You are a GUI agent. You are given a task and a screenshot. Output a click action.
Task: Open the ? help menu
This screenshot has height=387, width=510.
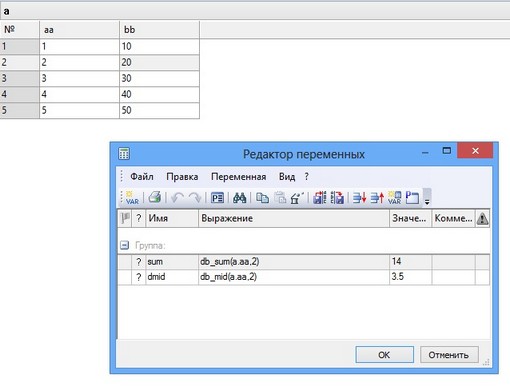coord(306,177)
